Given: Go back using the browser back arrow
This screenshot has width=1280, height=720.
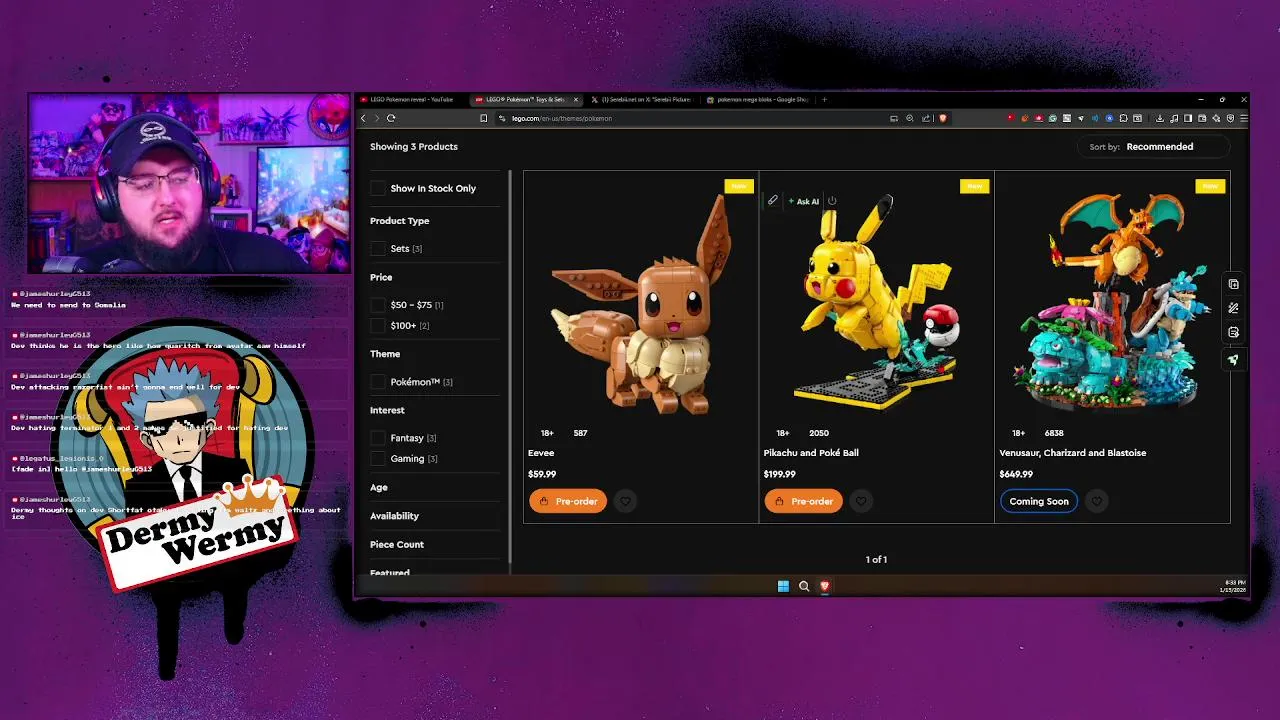Looking at the screenshot, I should (364, 118).
